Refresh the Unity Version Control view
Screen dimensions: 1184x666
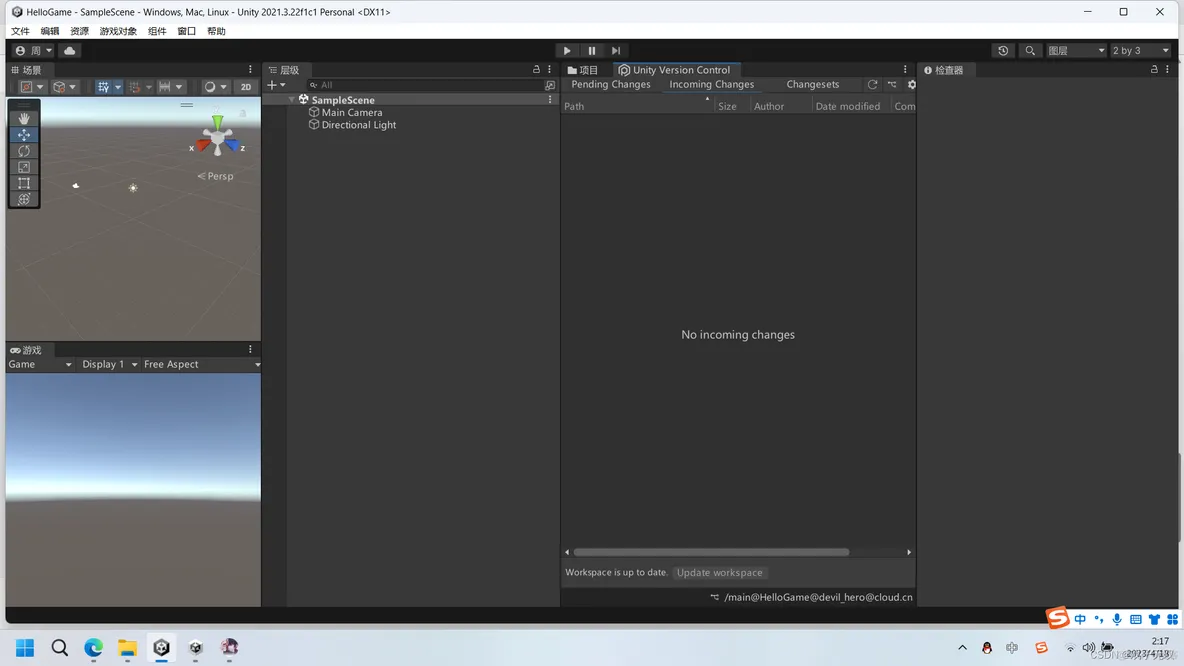pyautogui.click(x=872, y=85)
